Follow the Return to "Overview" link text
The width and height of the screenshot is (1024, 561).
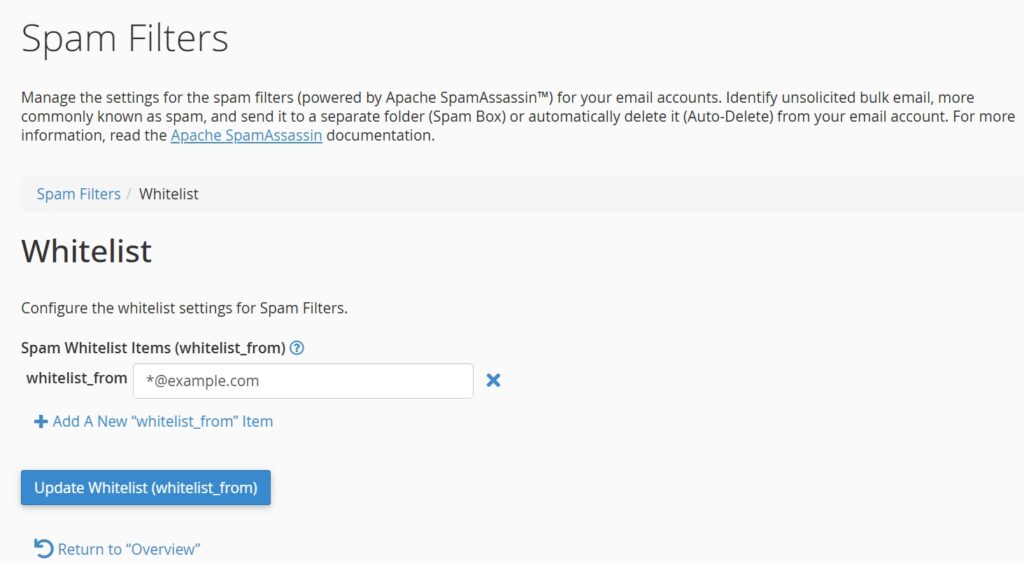tap(130, 549)
